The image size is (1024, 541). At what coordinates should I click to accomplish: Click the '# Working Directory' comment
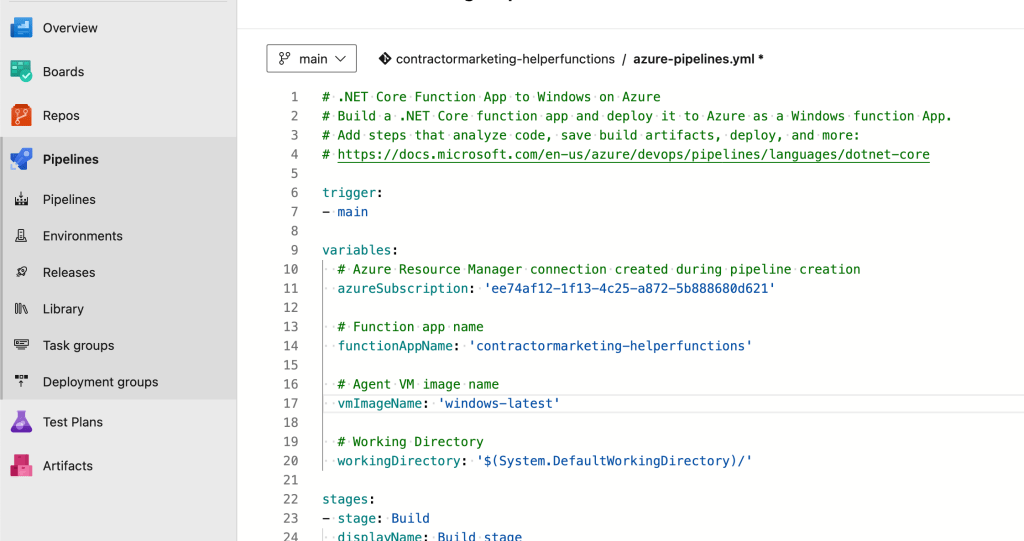(x=410, y=442)
